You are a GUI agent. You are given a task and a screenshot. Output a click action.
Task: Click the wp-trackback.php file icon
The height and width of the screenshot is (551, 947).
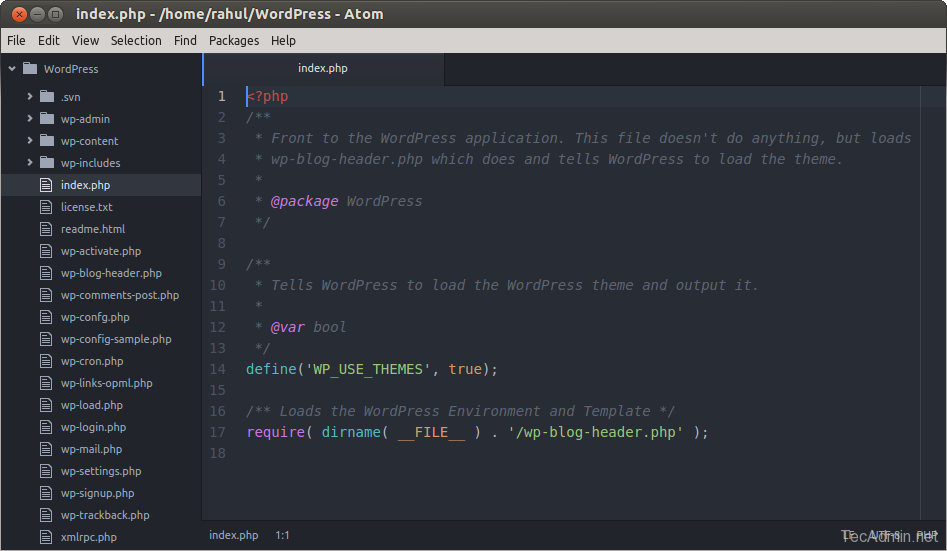46,515
